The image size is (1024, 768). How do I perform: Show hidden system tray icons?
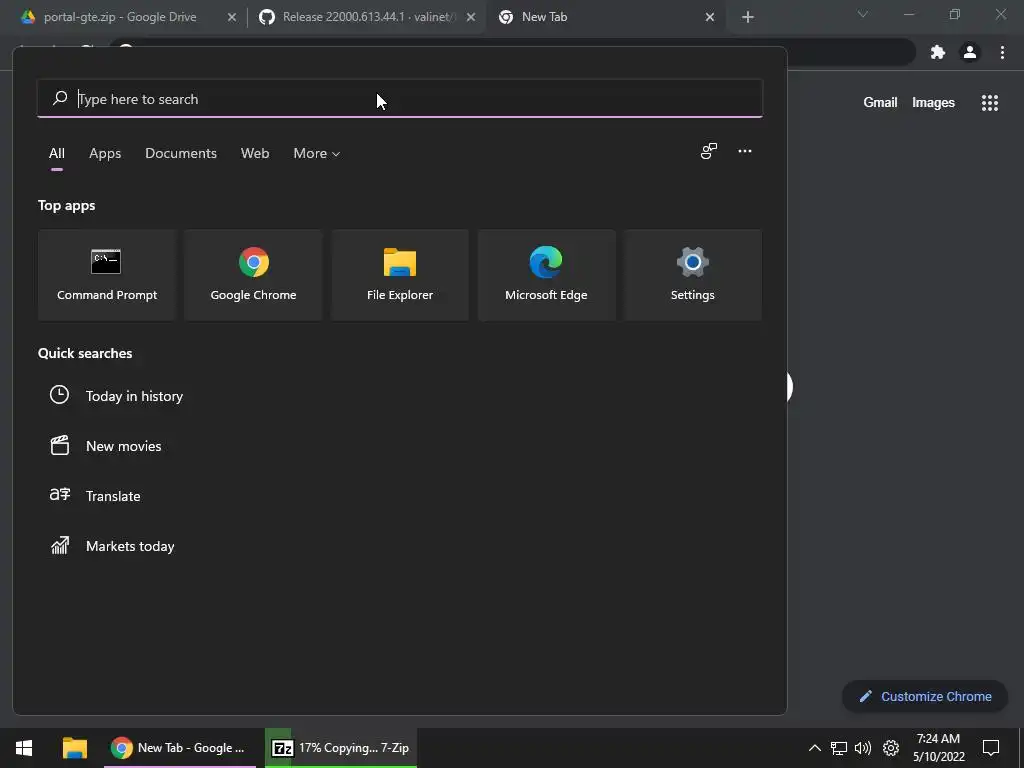[x=814, y=748]
